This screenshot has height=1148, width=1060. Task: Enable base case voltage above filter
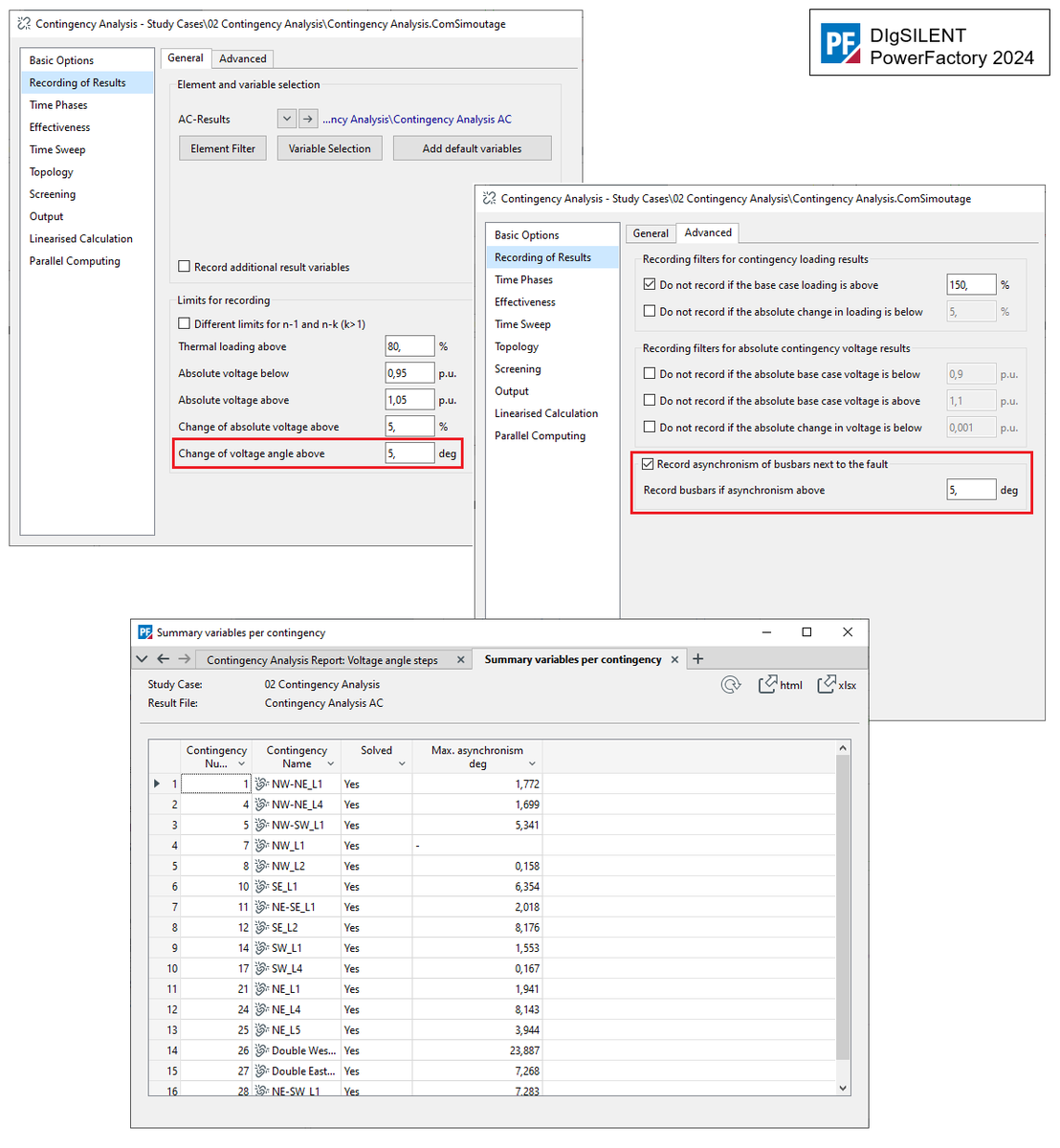click(650, 401)
